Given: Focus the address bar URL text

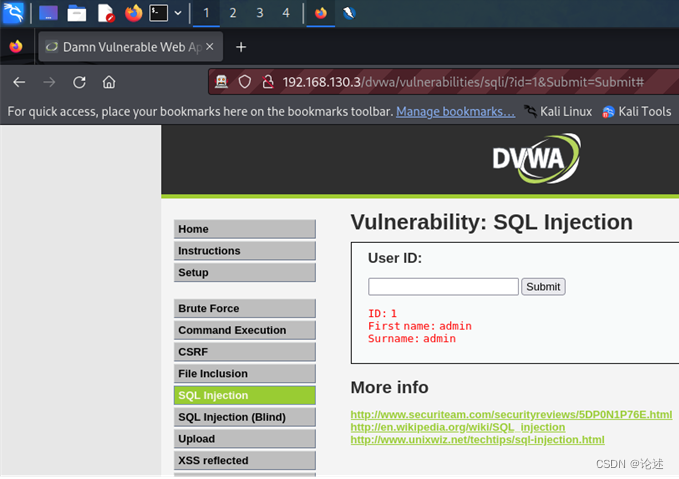Looking at the screenshot, I should coord(463,82).
